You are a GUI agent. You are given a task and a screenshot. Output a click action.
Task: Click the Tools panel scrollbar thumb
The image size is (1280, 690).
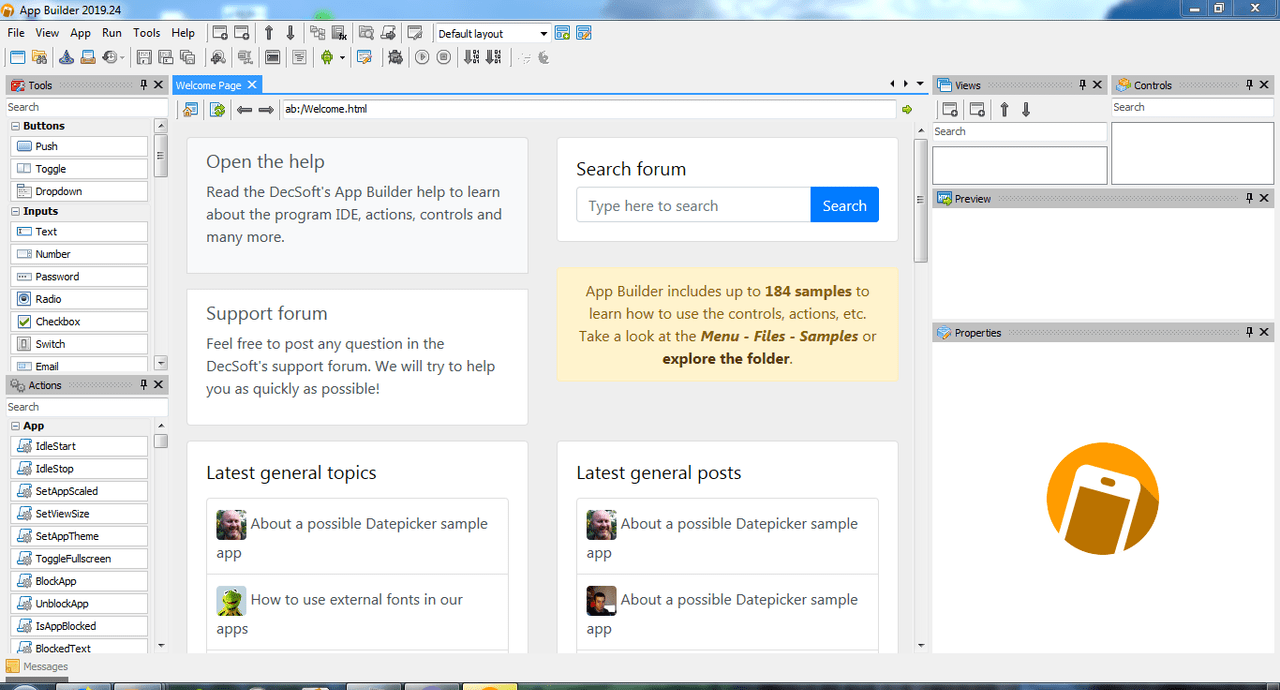tap(161, 155)
